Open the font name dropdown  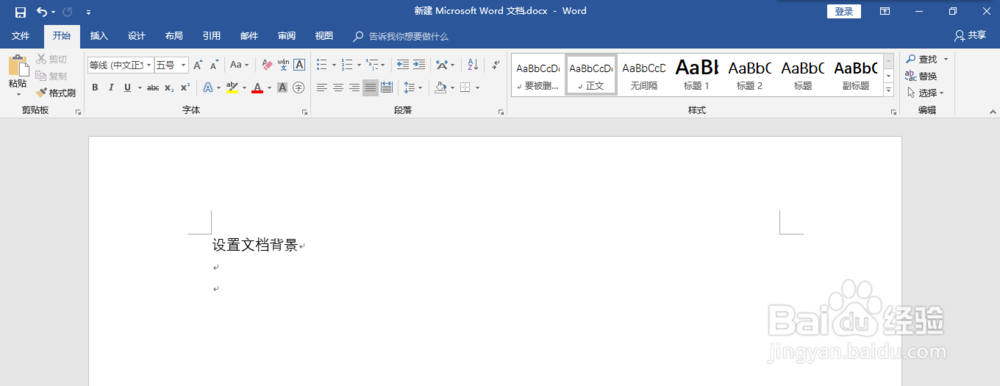tap(149, 64)
